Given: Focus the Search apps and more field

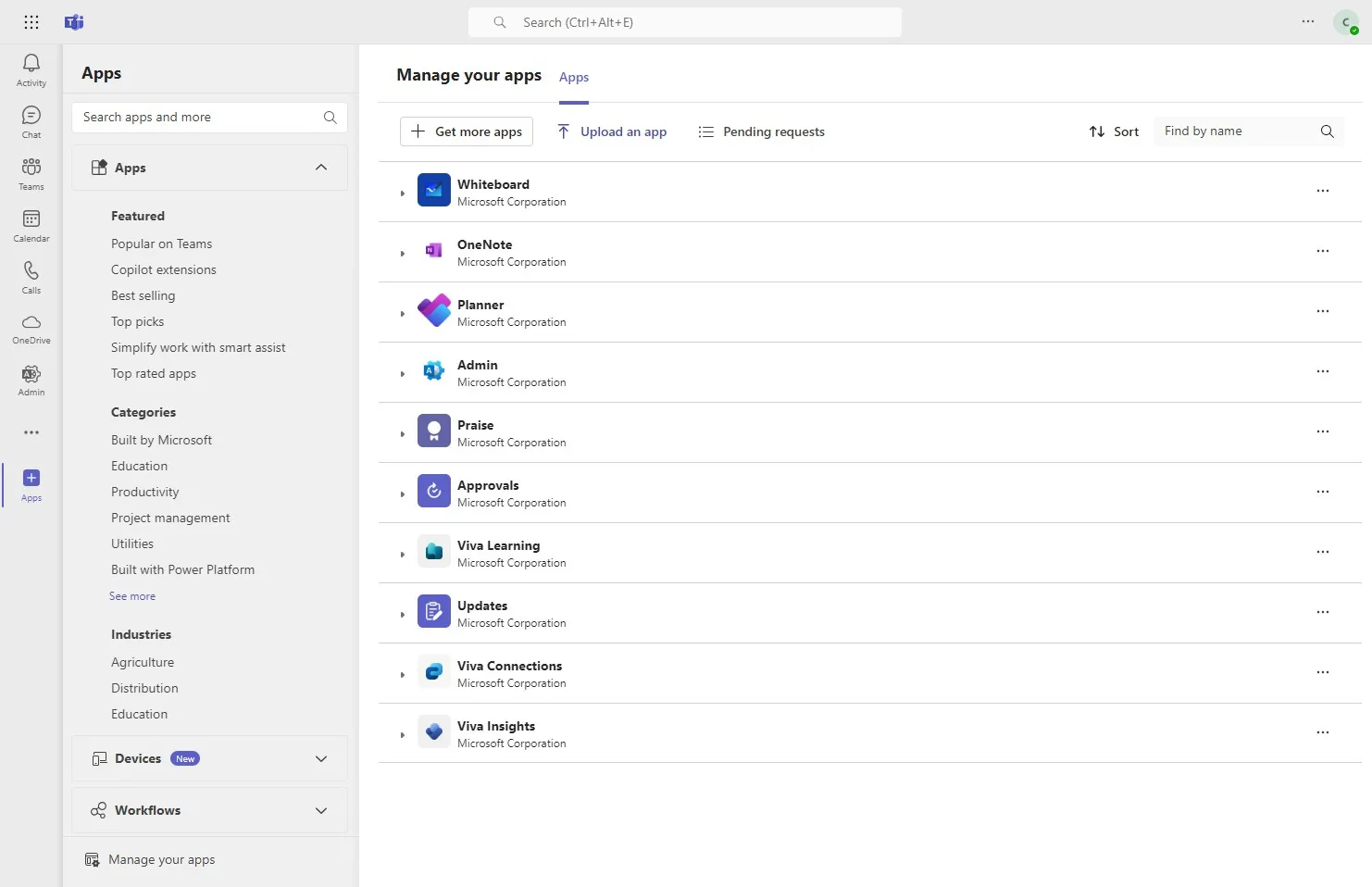Looking at the screenshot, I should point(209,118).
